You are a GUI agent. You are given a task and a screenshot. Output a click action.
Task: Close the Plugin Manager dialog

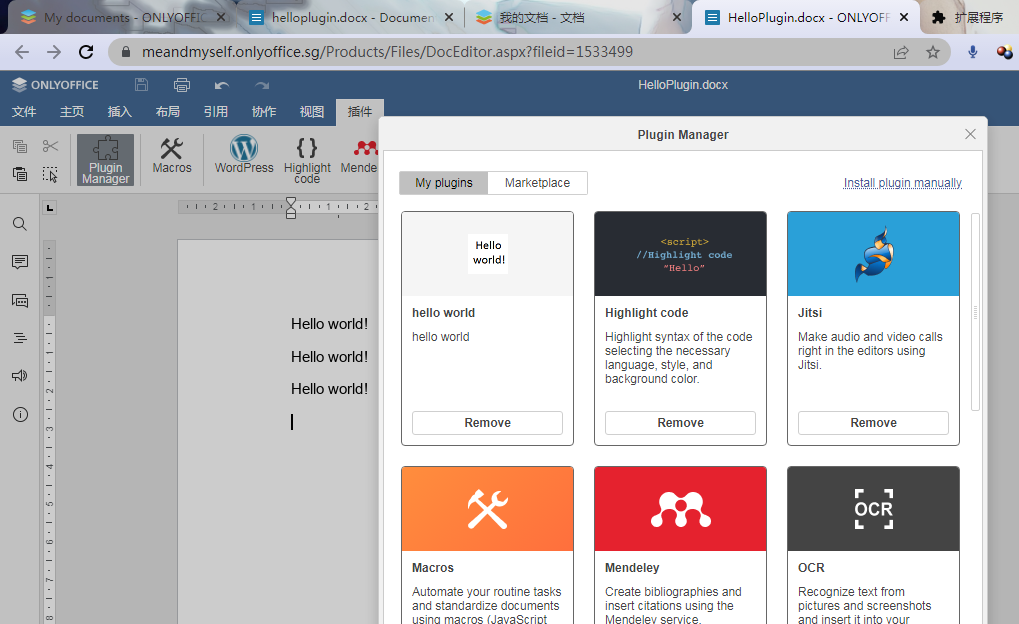970,134
